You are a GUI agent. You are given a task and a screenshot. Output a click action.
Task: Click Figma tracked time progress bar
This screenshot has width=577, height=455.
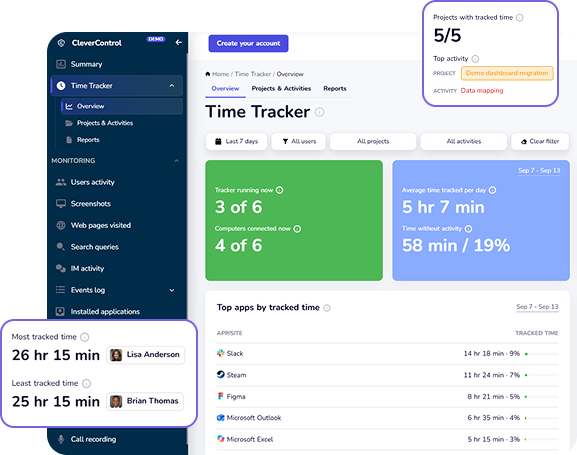point(542,397)
